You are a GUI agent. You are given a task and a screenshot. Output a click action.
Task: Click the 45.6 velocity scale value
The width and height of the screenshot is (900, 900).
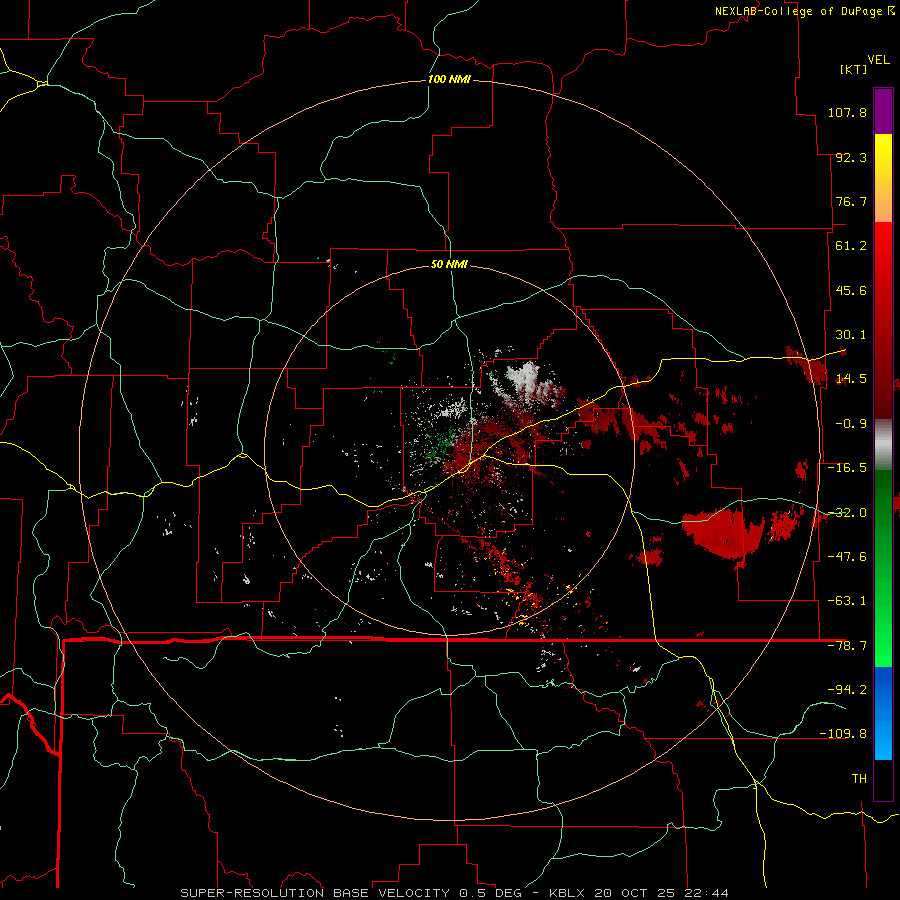851,290
